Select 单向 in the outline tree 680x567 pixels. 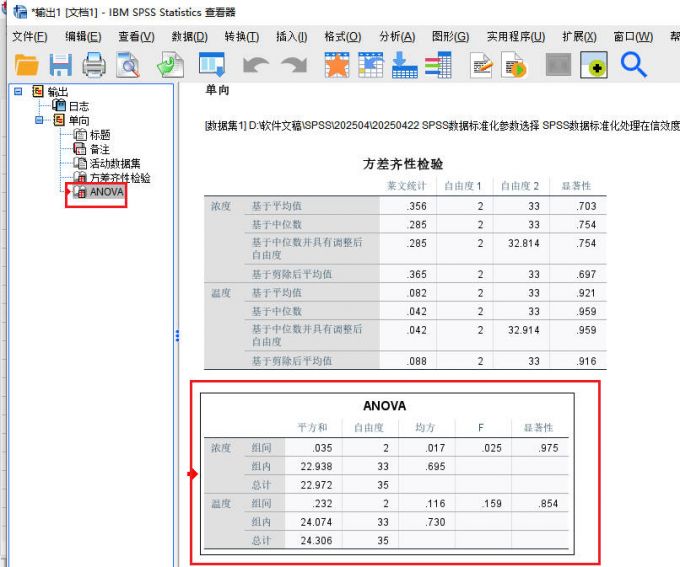coord(78,120)
